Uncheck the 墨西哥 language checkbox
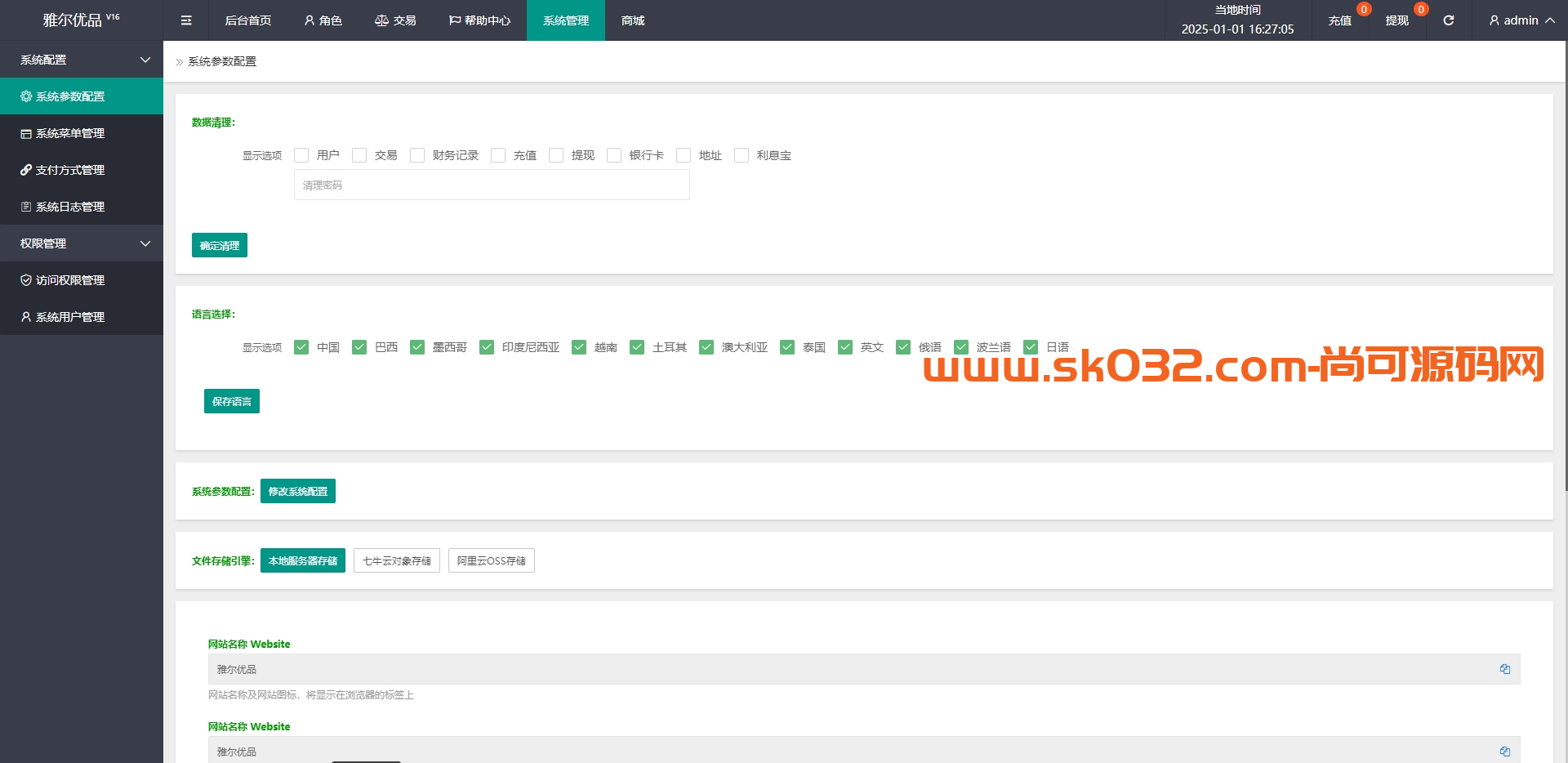The width and height of the screenshot is (1568, 763). coord(417,347)
